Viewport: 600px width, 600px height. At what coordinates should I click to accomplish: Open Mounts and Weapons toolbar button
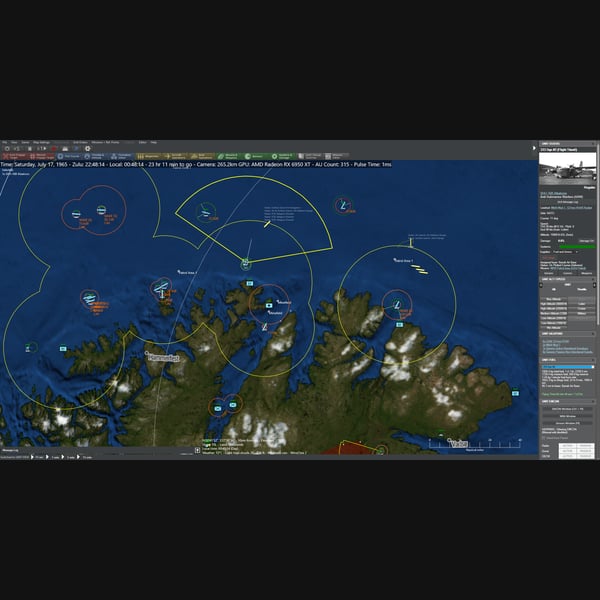coord(229,156)
